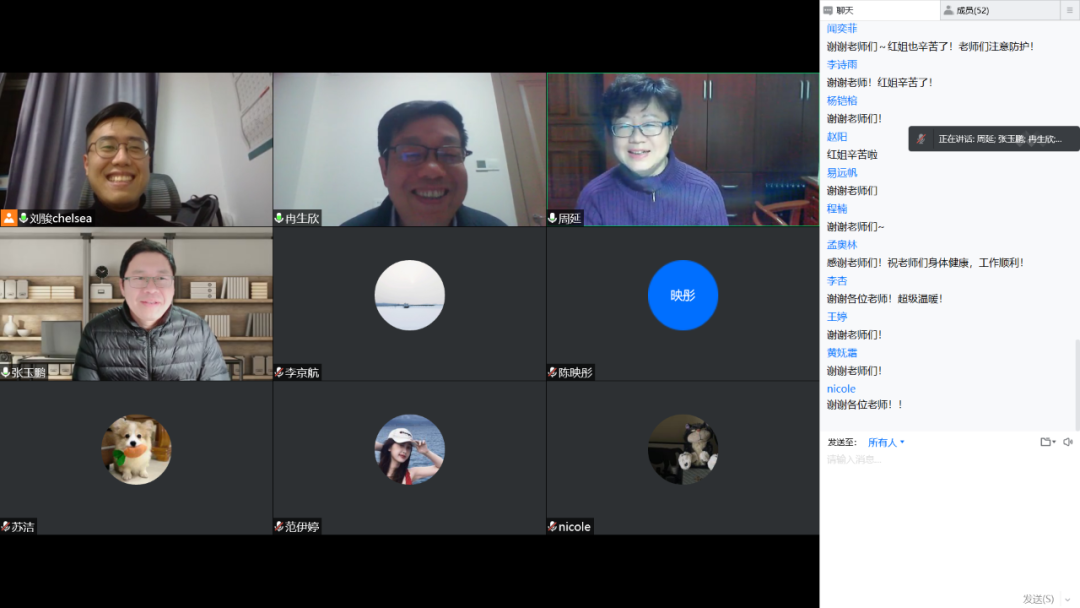Open the 所有人 recipient dropdown
Viewport: 1080px width, 608px height.
(886, 442)
